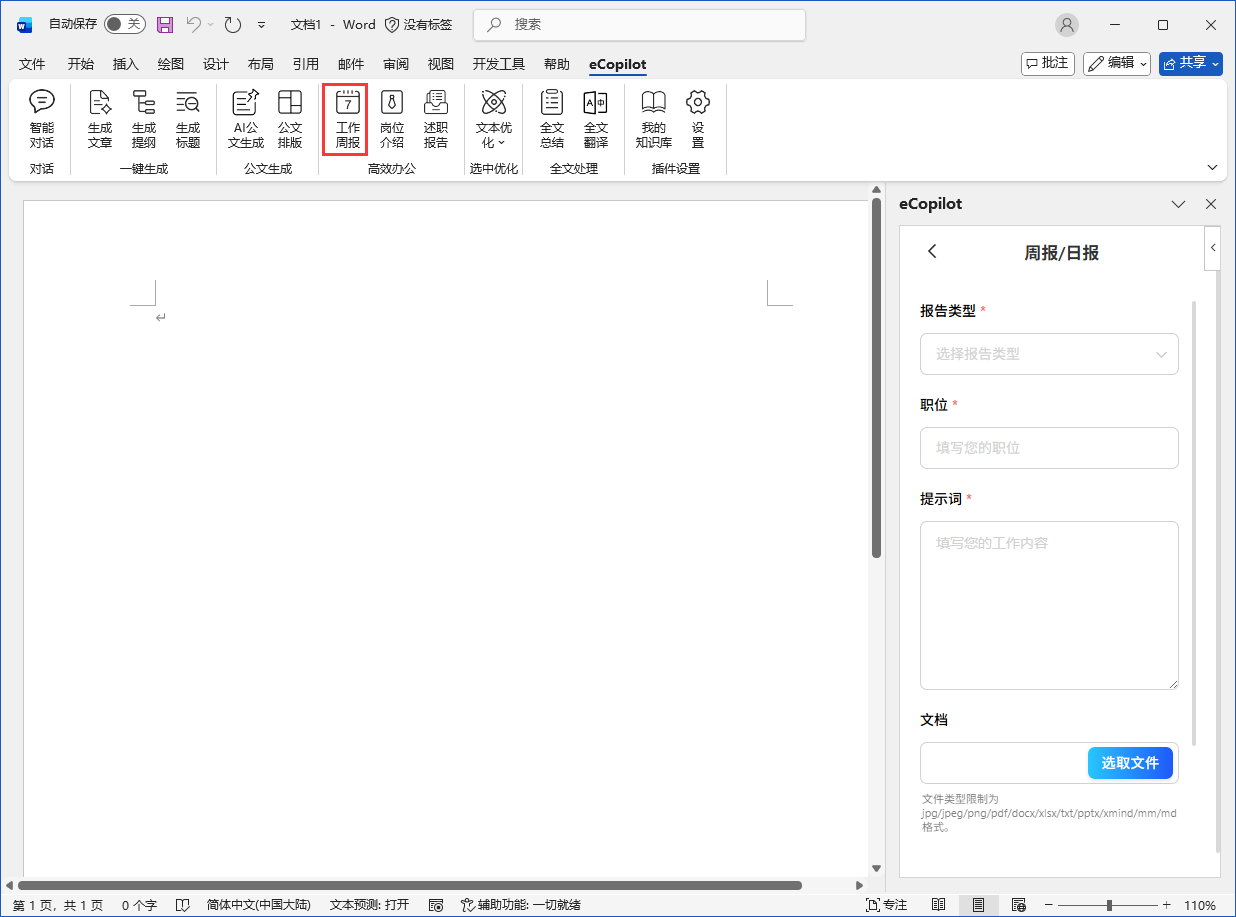The height and width of the screenshot is (917, 1236).
Task: Click the 岗位介绍 icon
Action: tap(392, 118)
